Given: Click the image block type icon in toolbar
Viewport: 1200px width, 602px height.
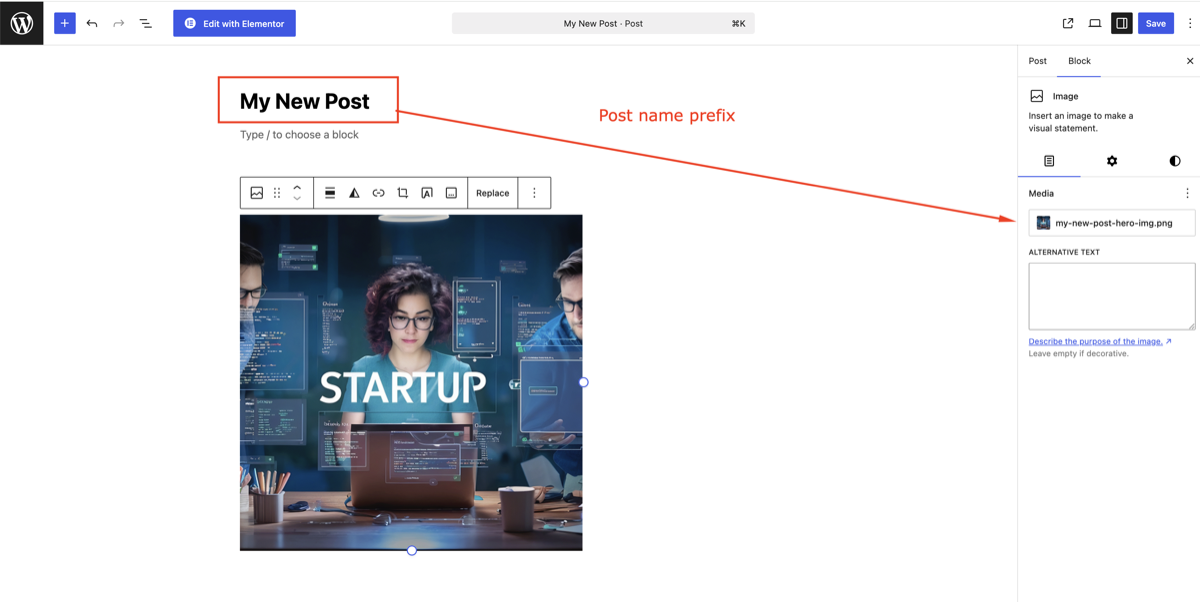Looking at the screenshot, I should [x=257, y=193].
